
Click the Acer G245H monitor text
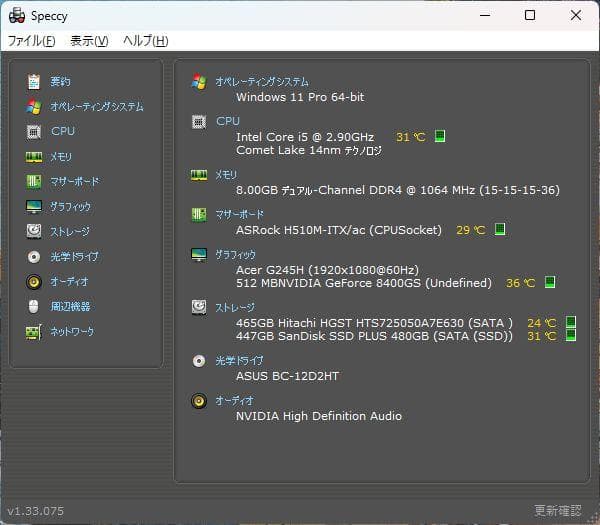(x=328, y=270)
